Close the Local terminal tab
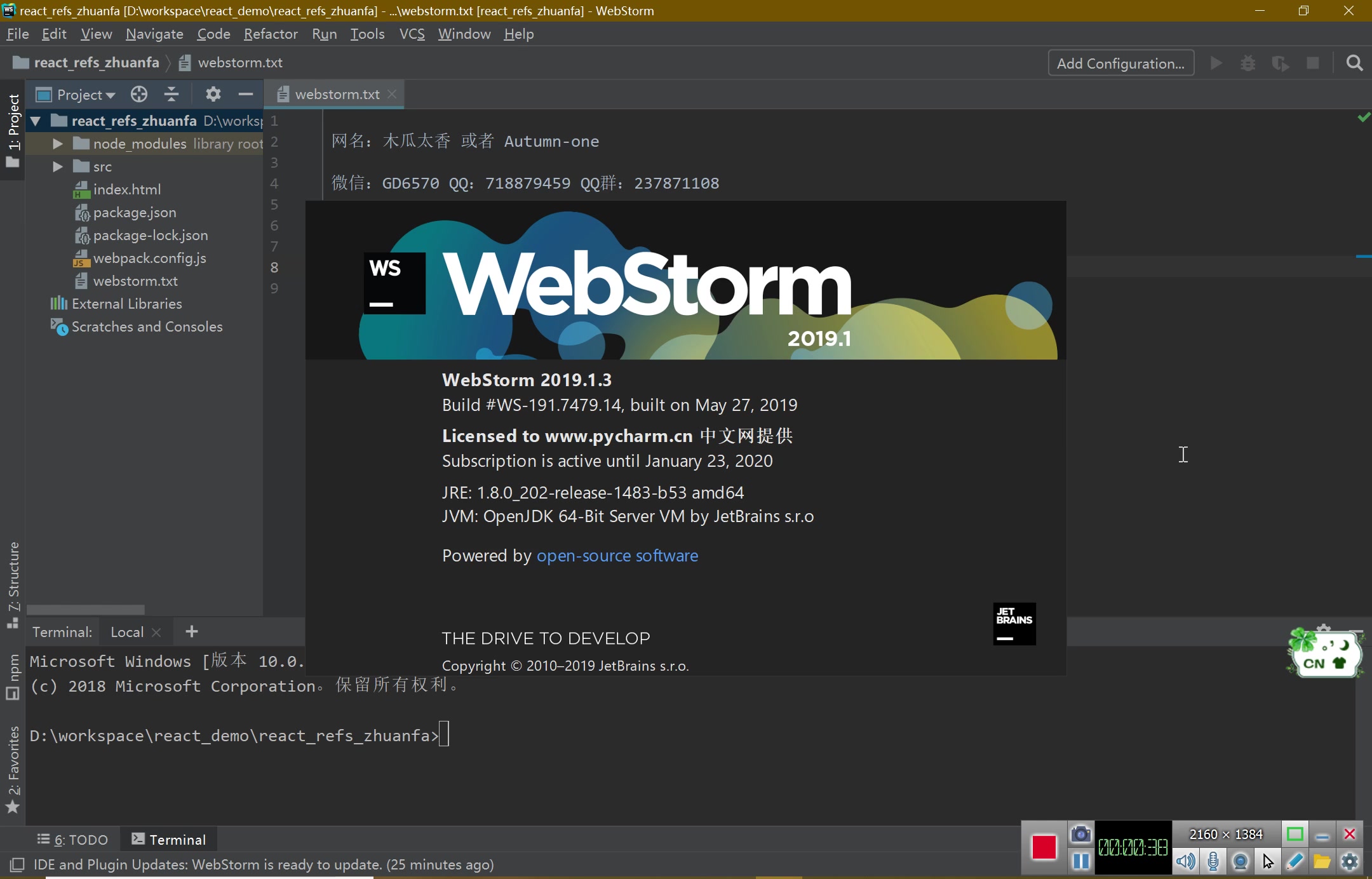1372x879 pixels. click(156, 633)
